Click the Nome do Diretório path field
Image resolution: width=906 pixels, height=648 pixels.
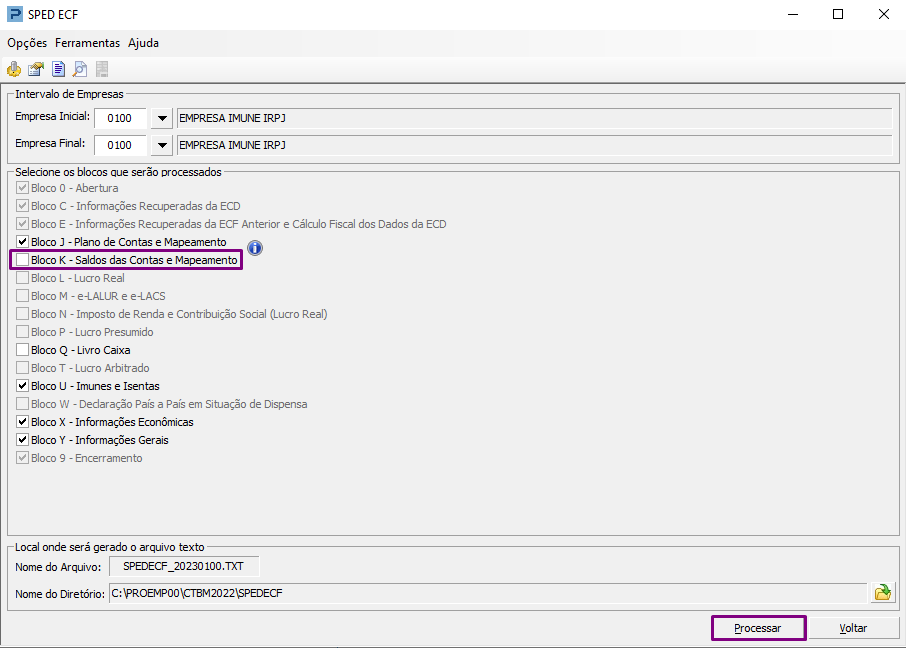tap(488, 593)
